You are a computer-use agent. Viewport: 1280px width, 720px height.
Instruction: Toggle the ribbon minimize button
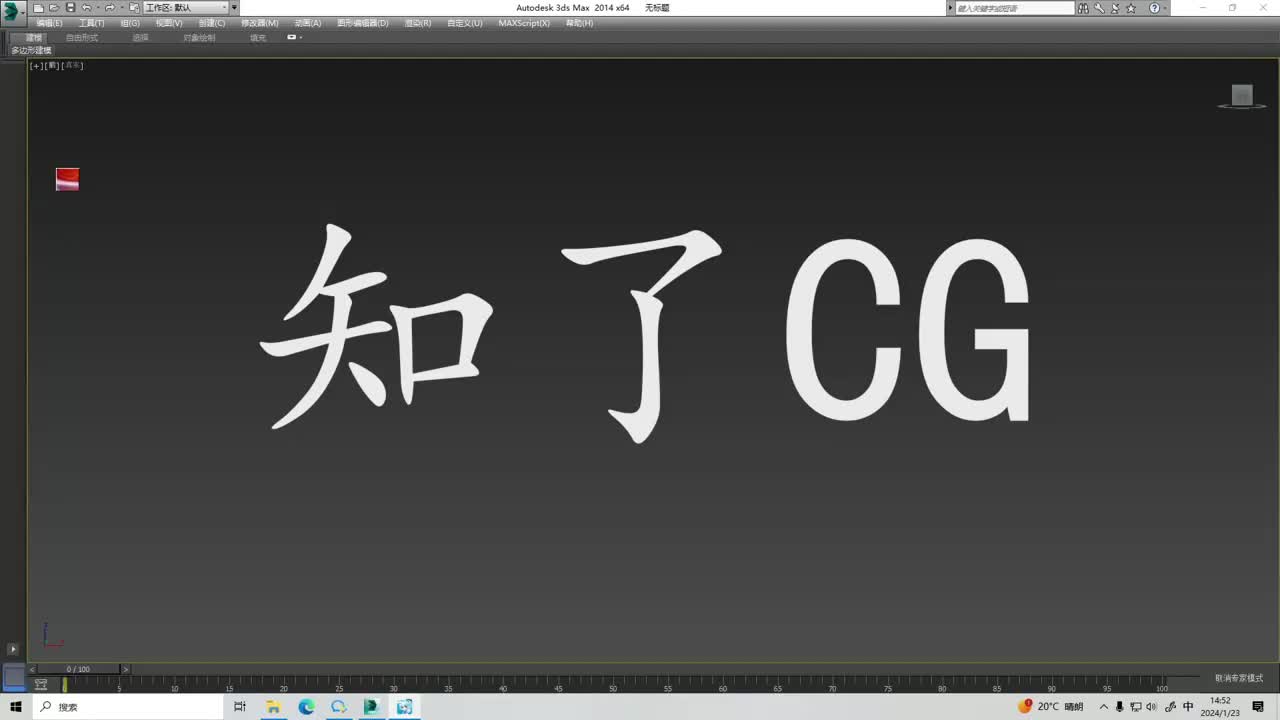click(x=294, y=38)
